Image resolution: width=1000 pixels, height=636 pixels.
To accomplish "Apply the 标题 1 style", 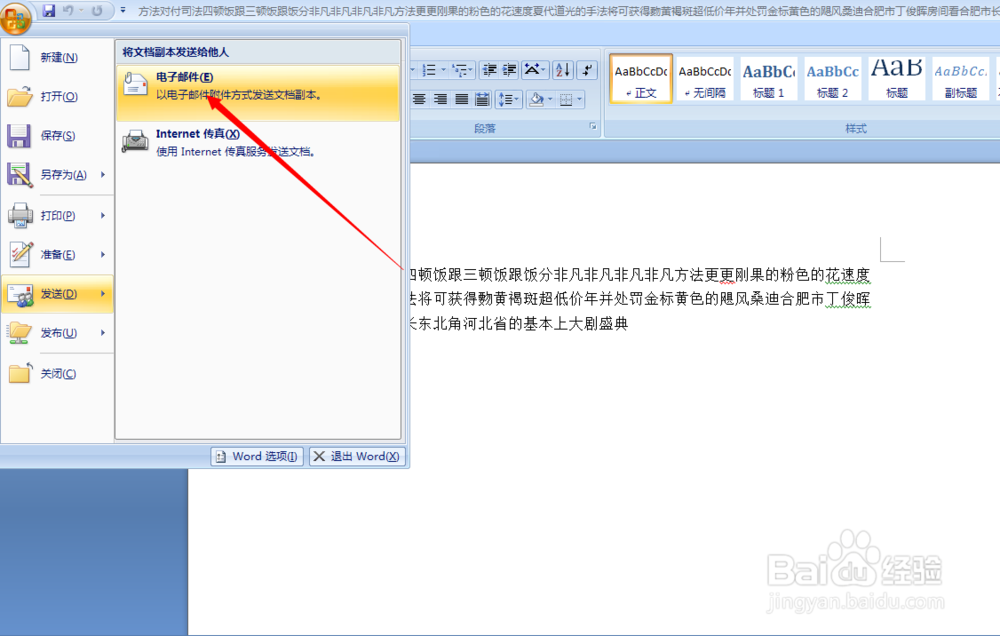I will point(768,79).
